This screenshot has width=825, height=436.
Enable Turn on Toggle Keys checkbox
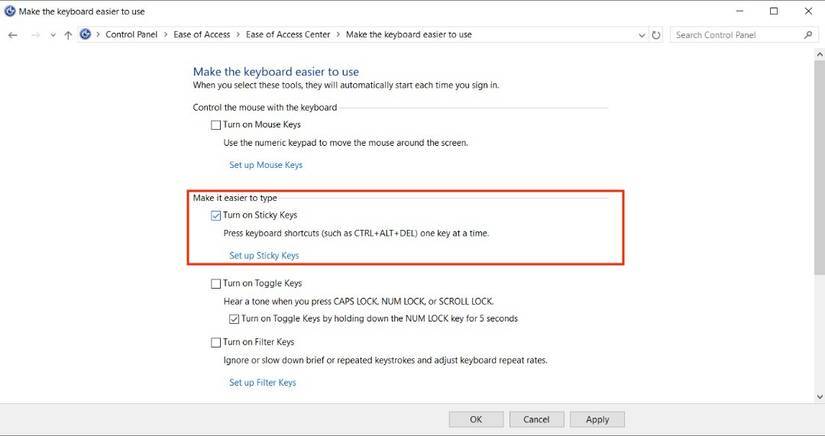[216, 284]
